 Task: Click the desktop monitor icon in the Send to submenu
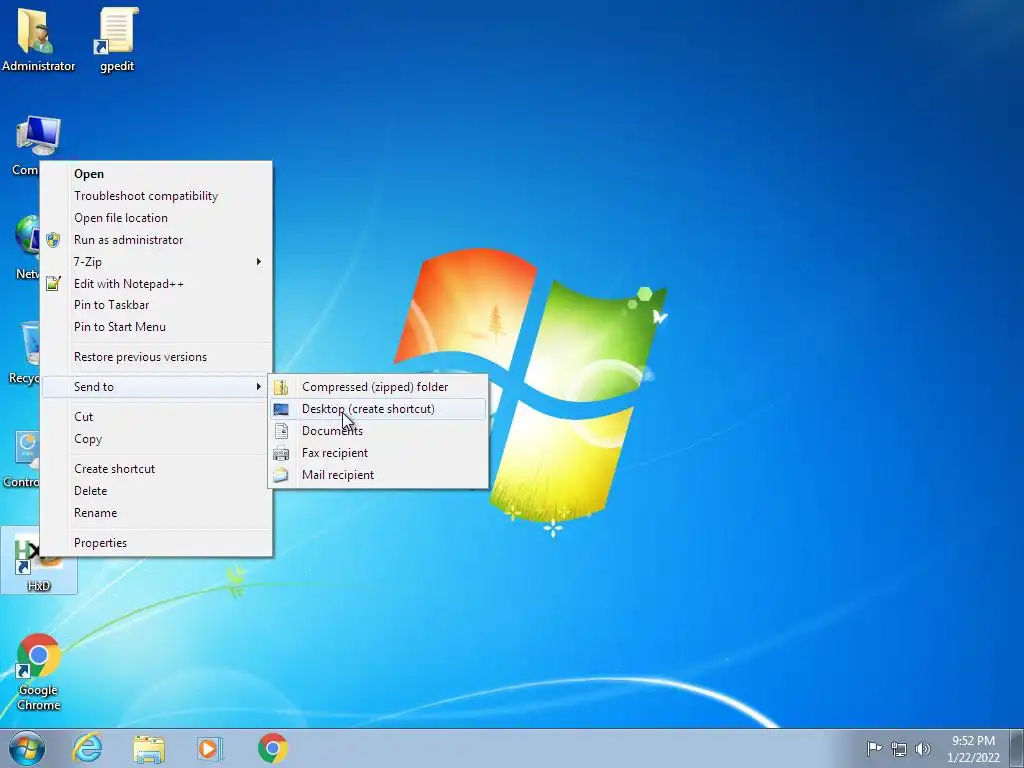coord(281,409)
